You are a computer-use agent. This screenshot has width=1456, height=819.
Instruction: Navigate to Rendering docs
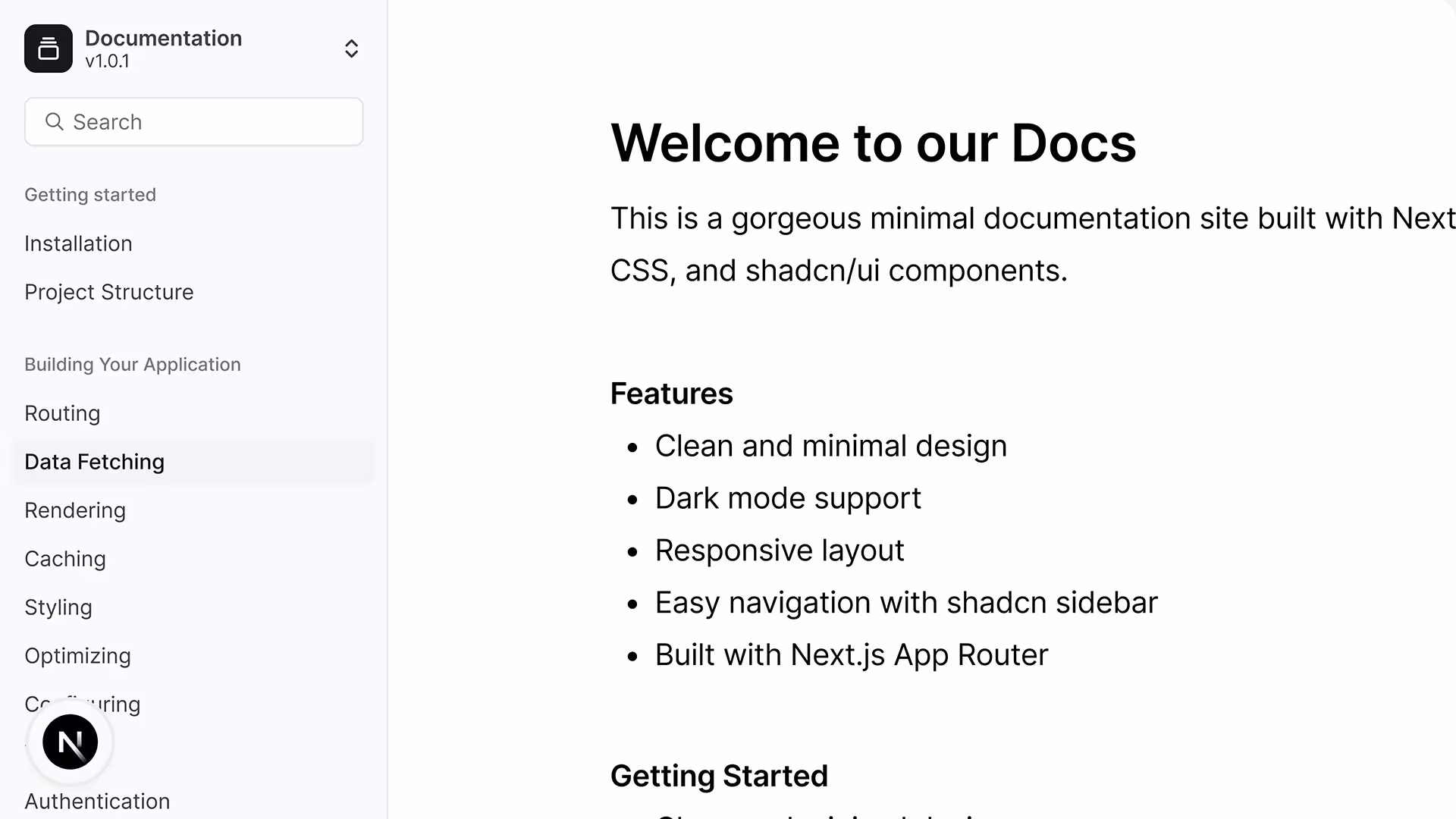coord(75,510)
